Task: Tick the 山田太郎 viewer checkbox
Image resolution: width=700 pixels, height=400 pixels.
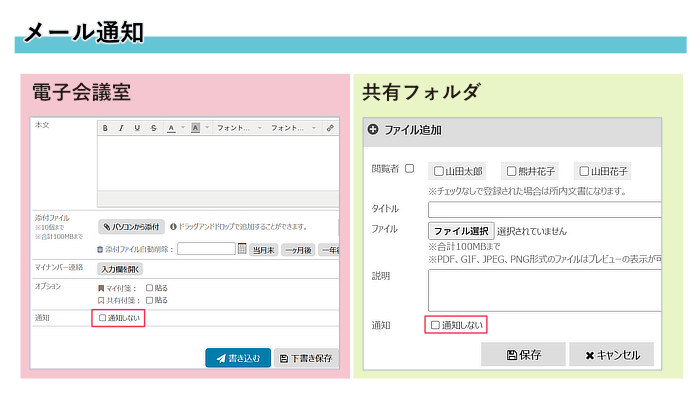Action: [438, 171]
